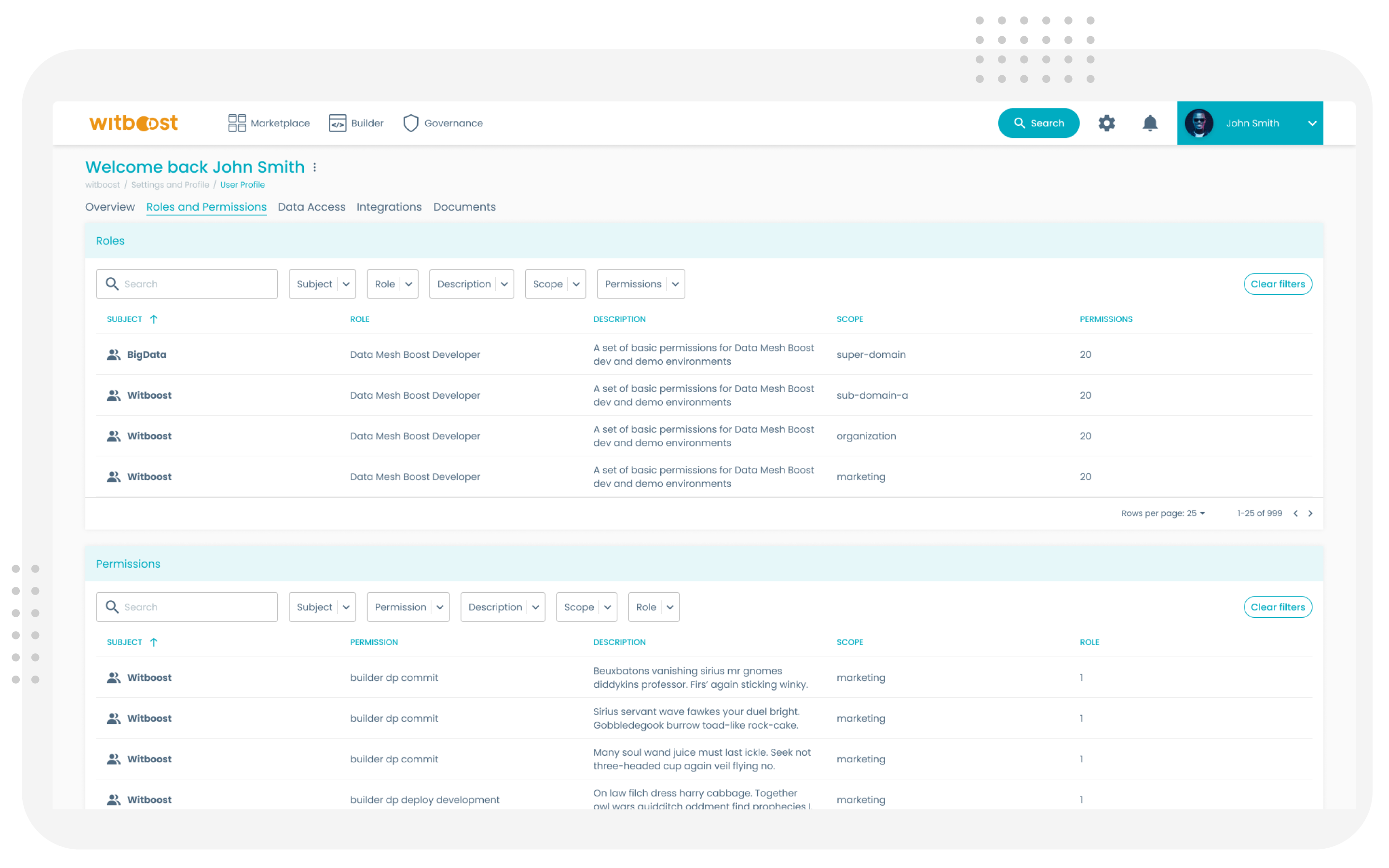Image resolution: width=1389 pixels, height=868 pixels.
Task: Click group icon in the sub-domain-a row
Action: (x=114, y=395)
